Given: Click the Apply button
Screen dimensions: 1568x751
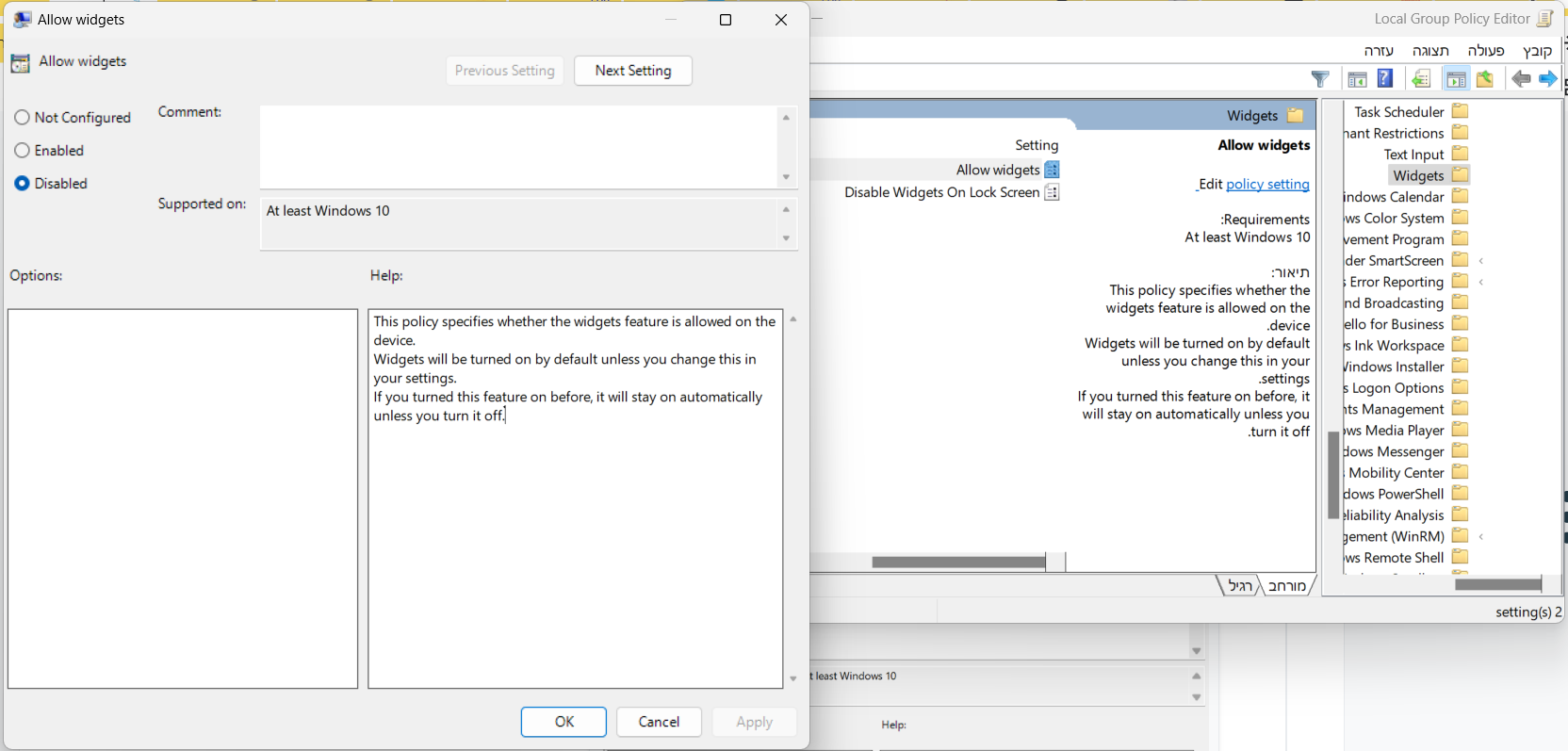Looking at the screenshot, I should click(x=755, y=722).
